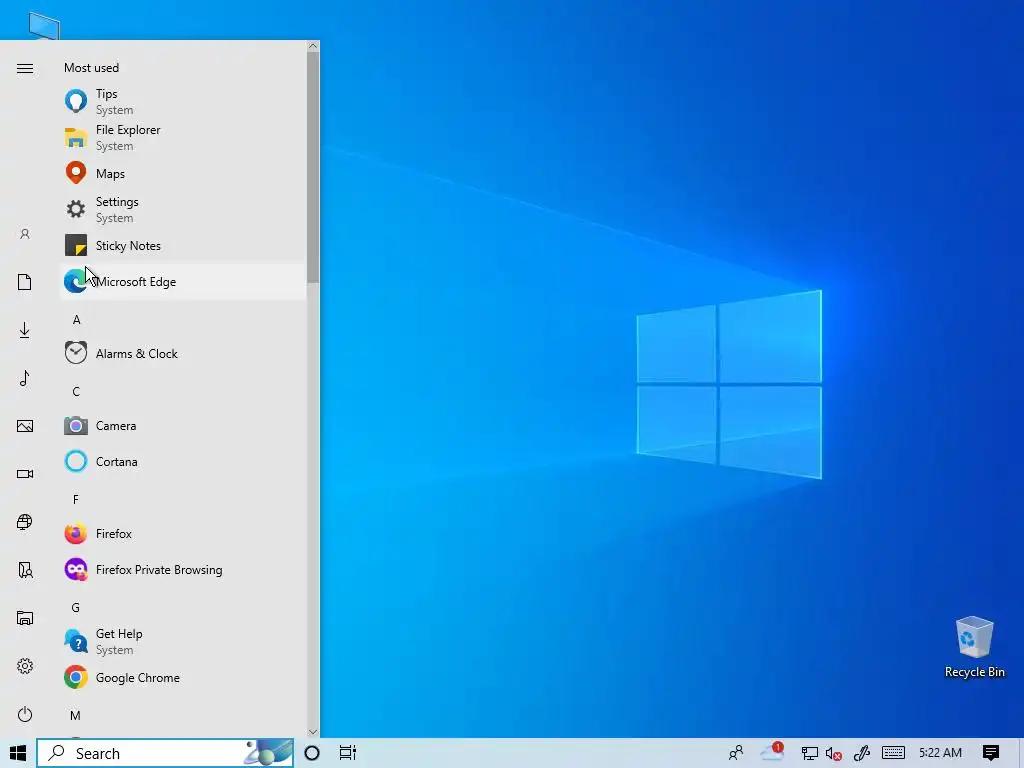Open File Explorer icon in Start sidebar
Image resolution: width=1024 pixels, height=768 pixels.
25,618
